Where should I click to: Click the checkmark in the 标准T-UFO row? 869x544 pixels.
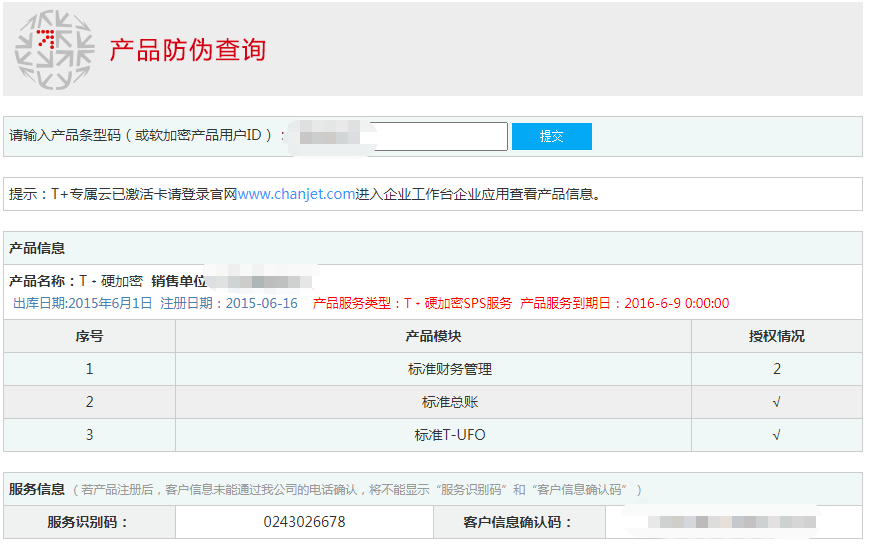pos(776,435)
